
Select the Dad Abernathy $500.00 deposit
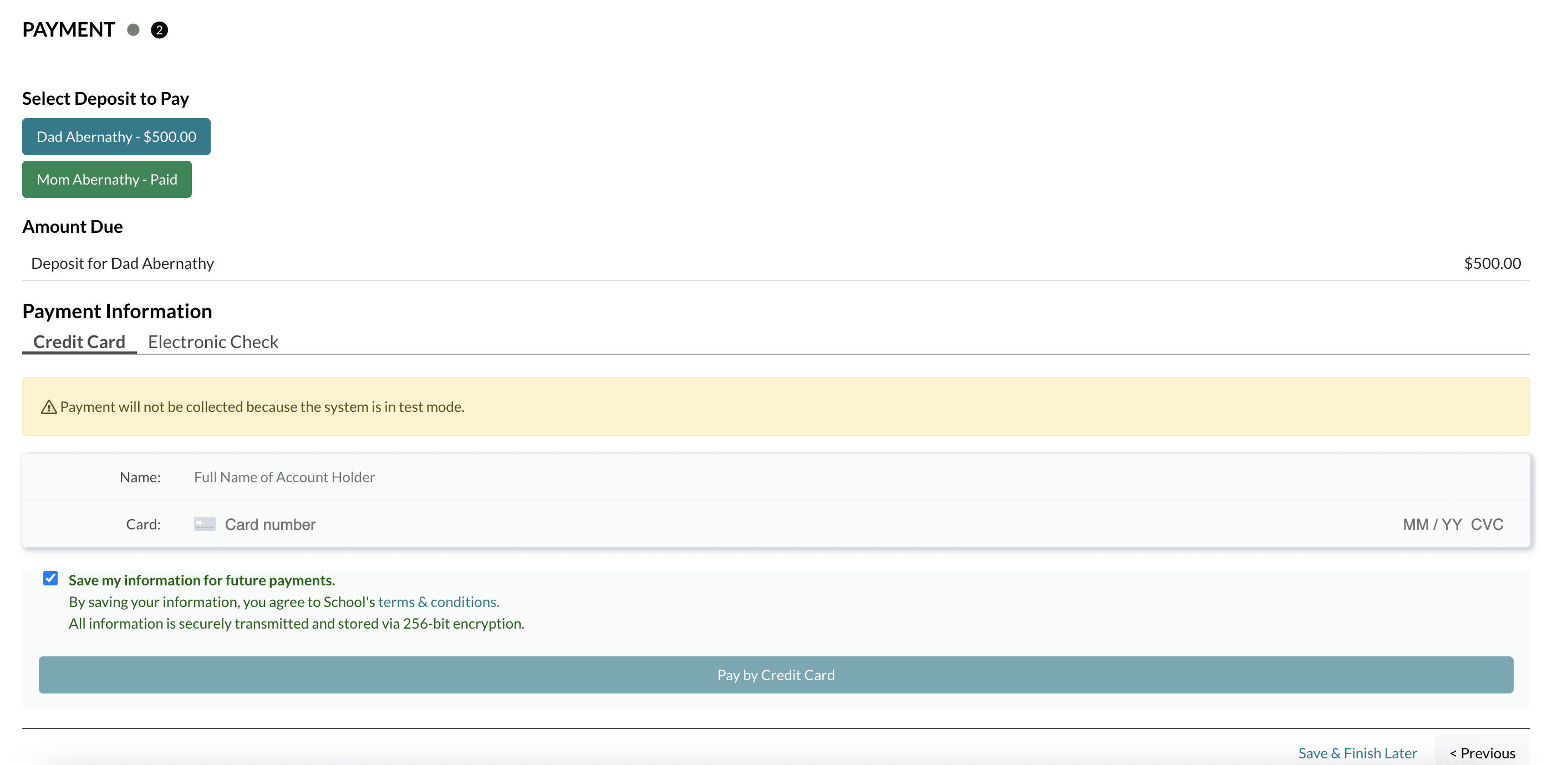[116, 137]
